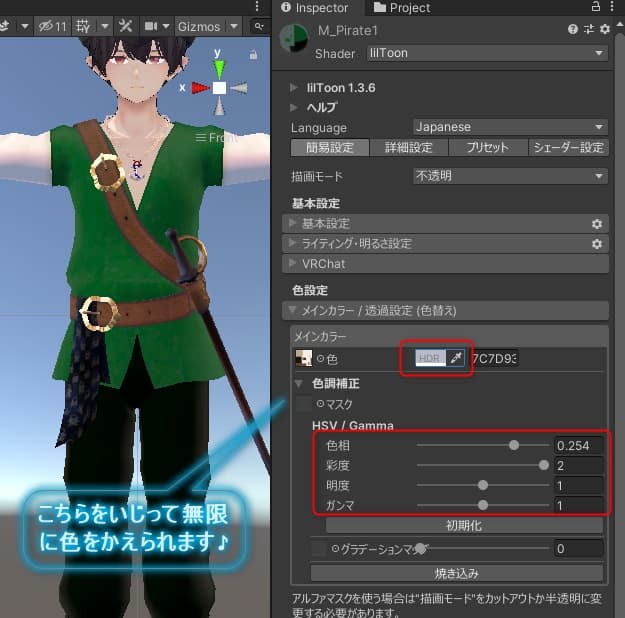Expand the VRChat foldout
Viewport: 625px width, 618px height.
pyautogui.click(x=445, y=264)
